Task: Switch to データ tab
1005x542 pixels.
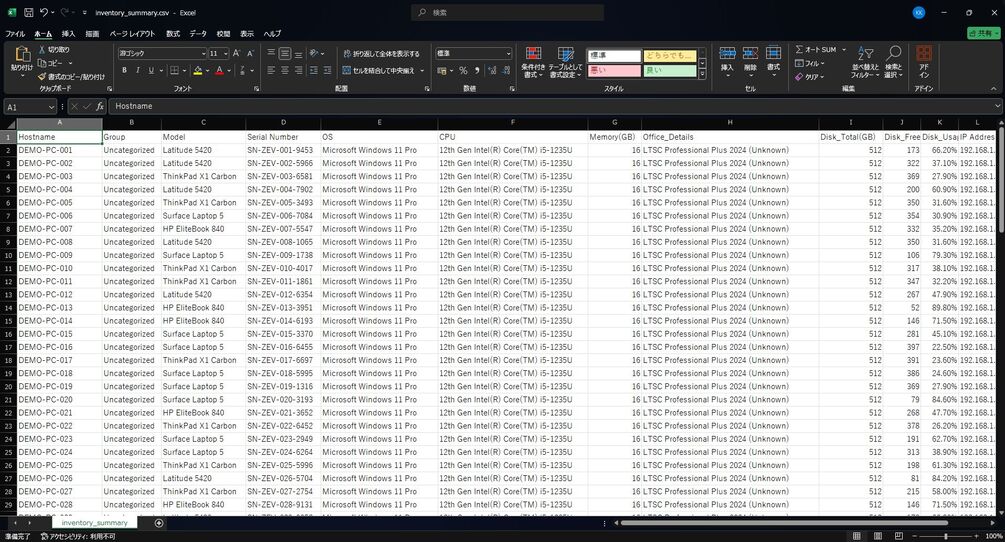Action: [x=198, y=34]
